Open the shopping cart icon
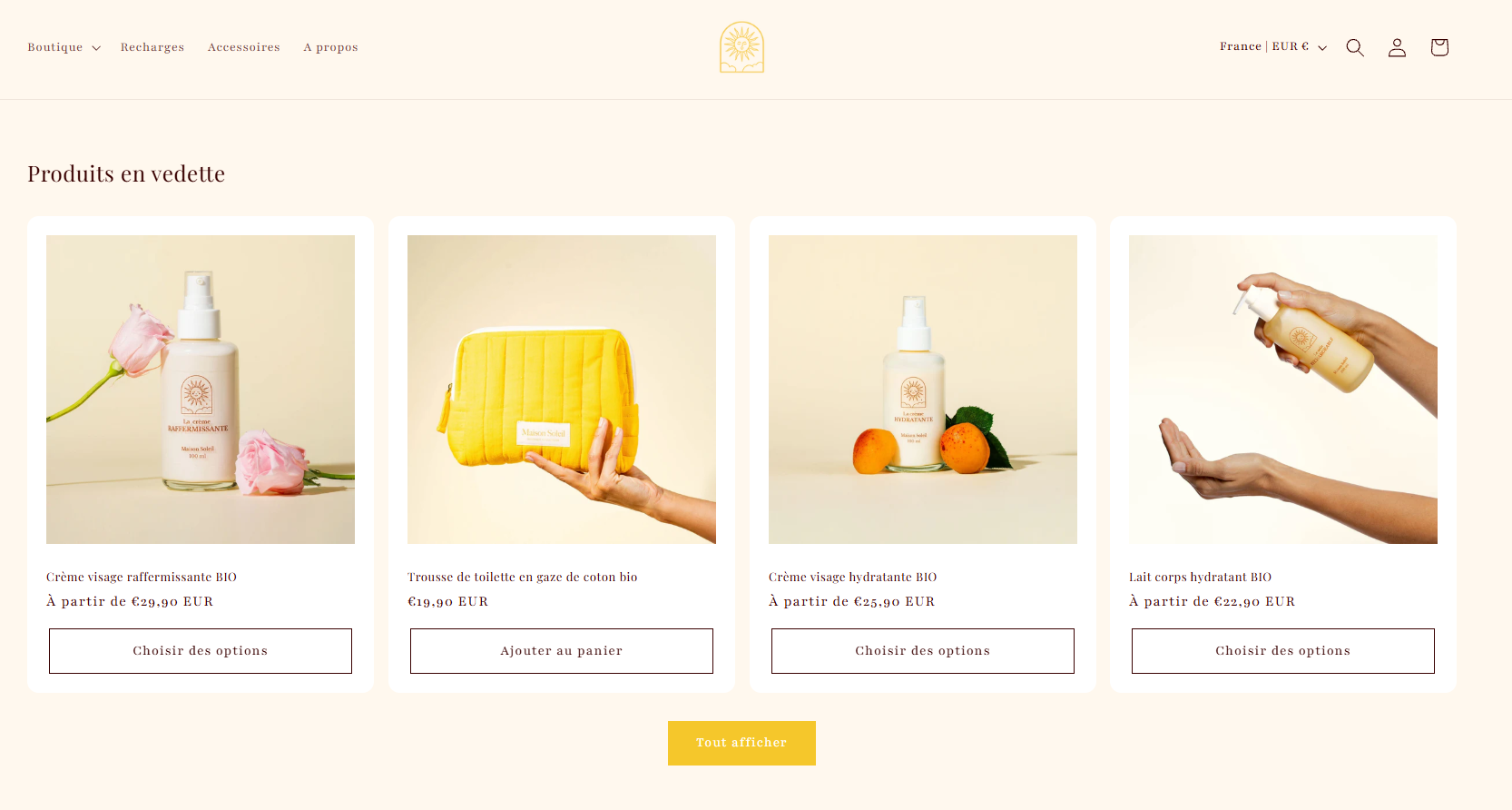 (1439, 47)
